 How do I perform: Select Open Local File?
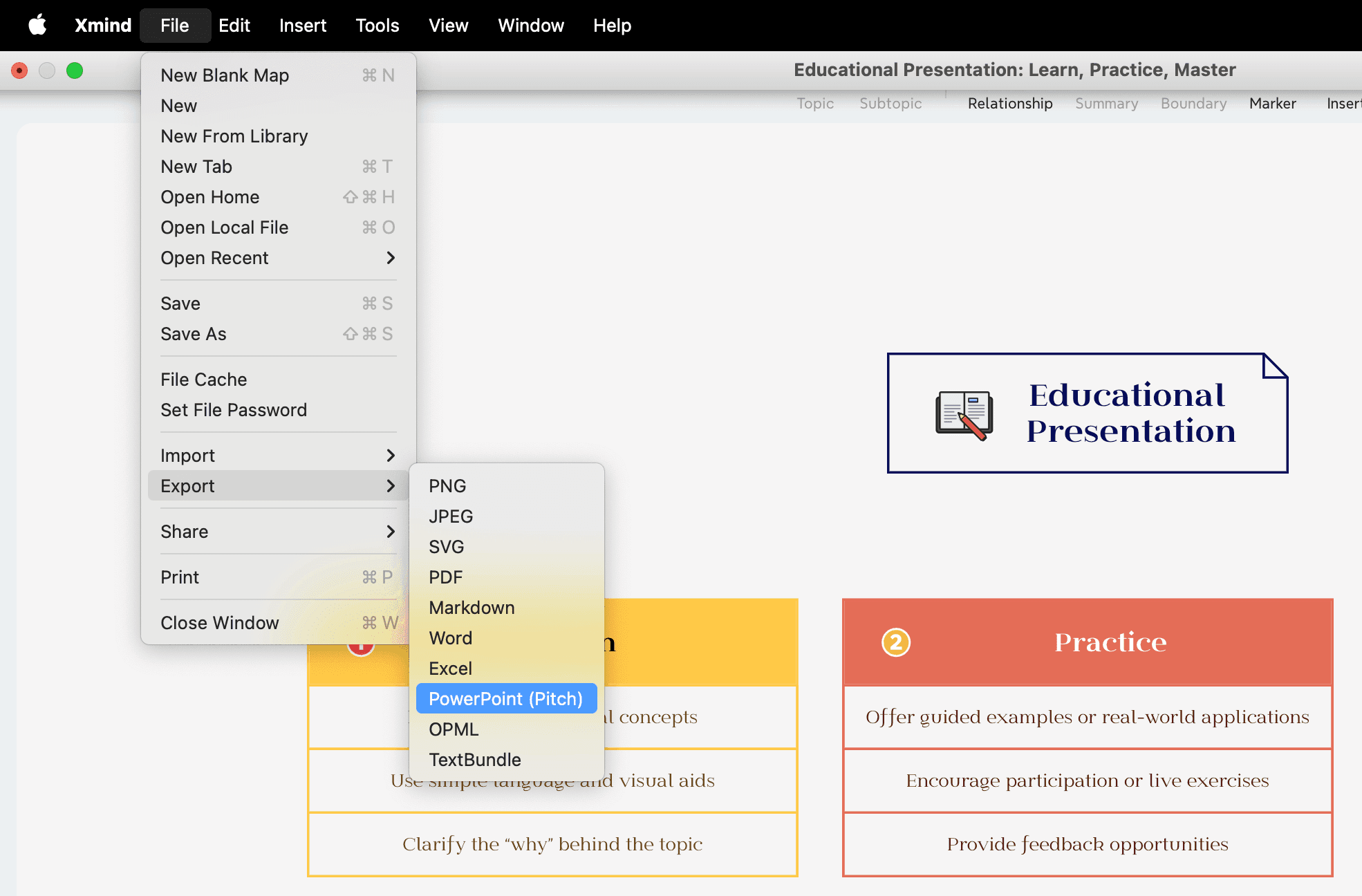[278, 227]
